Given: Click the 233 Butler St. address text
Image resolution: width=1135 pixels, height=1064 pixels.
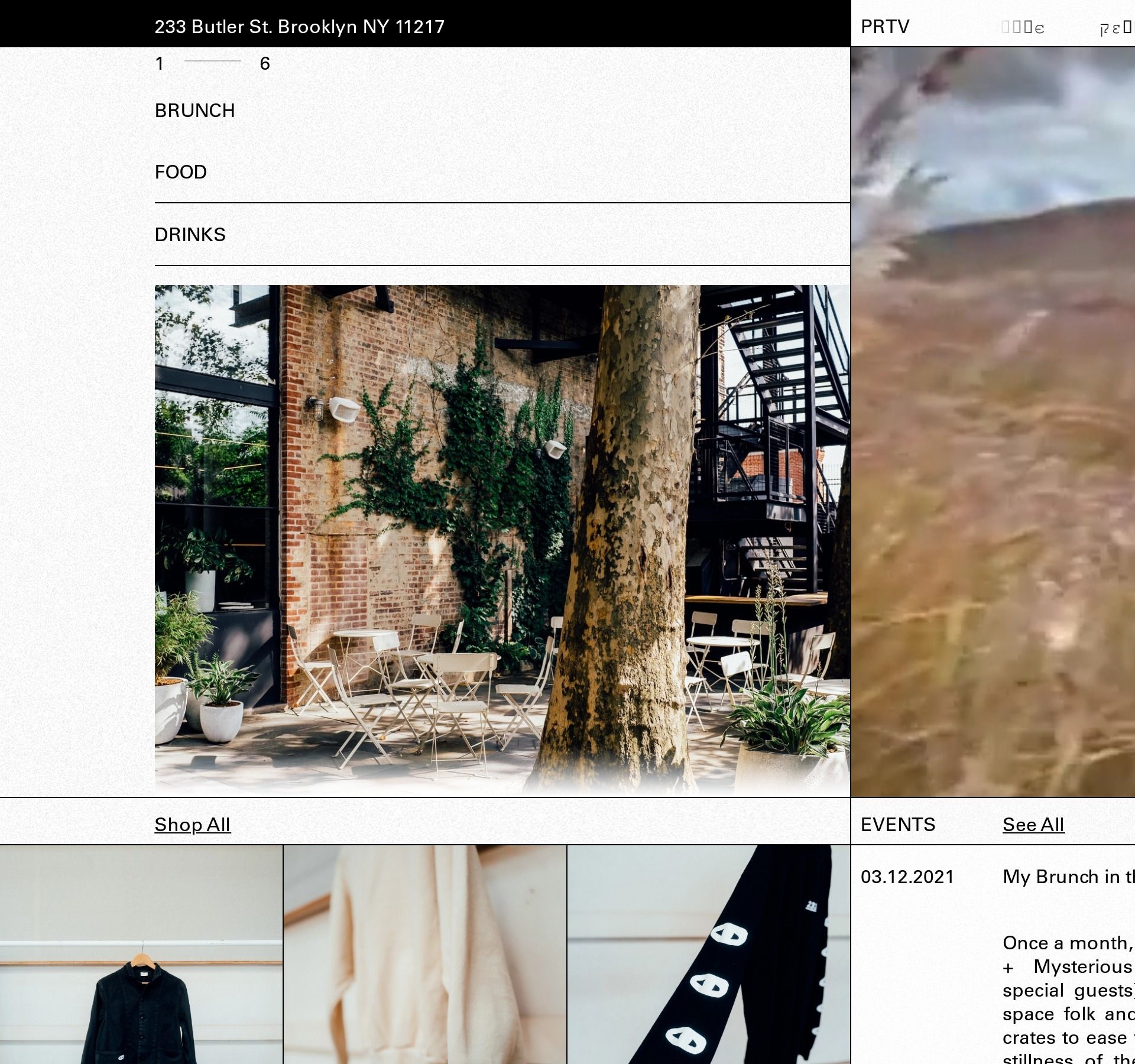Looking at the screenshot, I should pyautogui.click(x=299, y=27).
